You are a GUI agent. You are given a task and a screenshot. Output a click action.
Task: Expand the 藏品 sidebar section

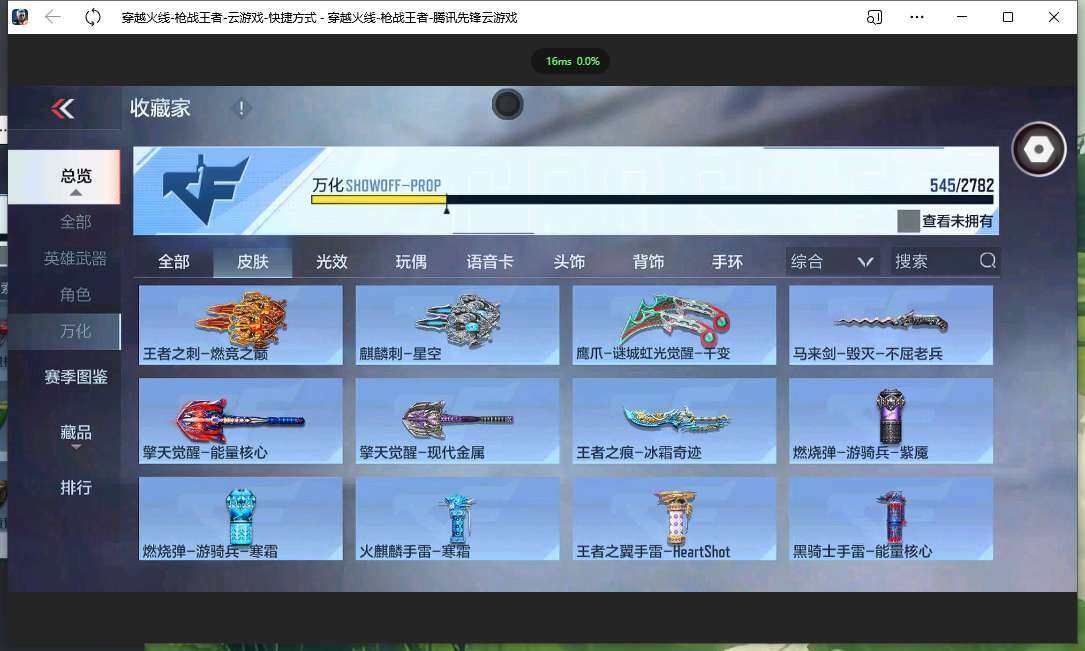pyautogui.click(x=76, y=435)
